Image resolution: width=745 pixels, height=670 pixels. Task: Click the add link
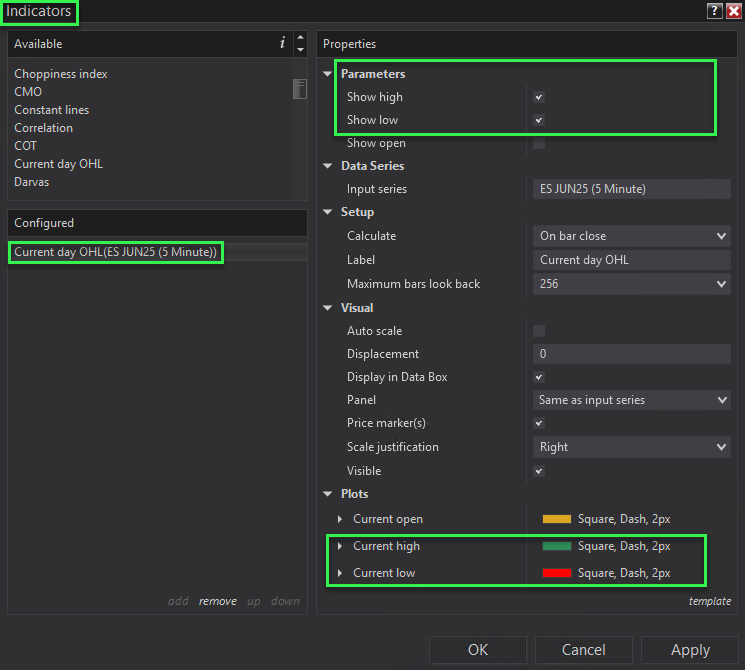tap(178, 601)
